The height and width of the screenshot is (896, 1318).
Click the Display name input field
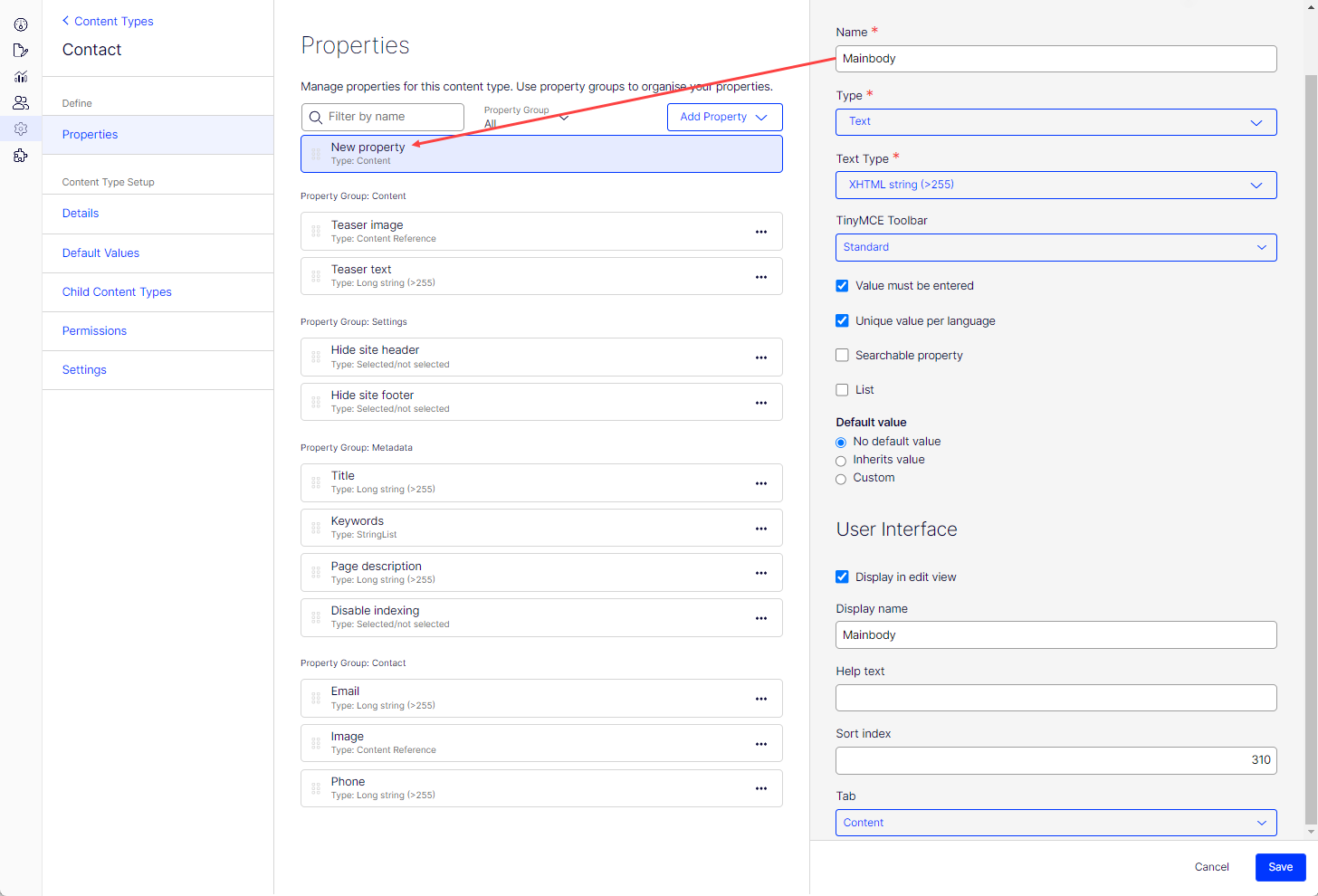pos(1055,635)
